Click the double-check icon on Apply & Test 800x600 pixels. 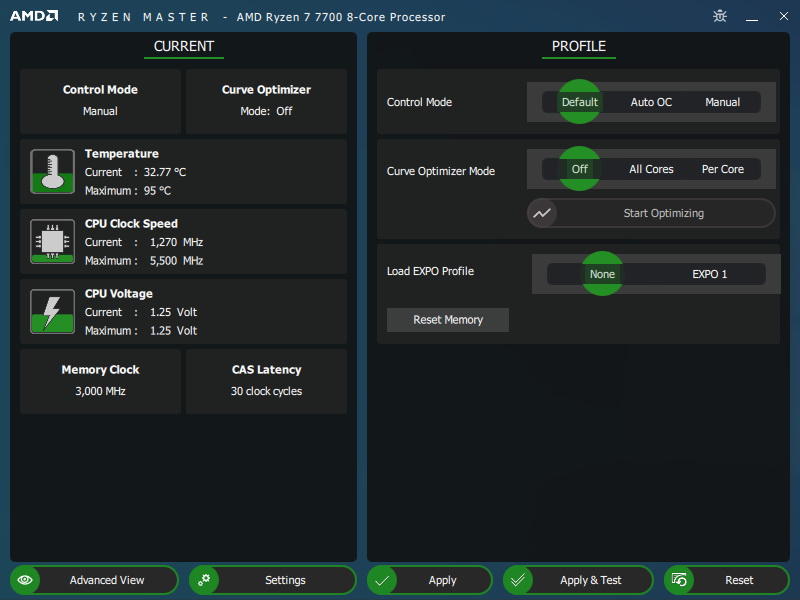(x=518, y=580)
